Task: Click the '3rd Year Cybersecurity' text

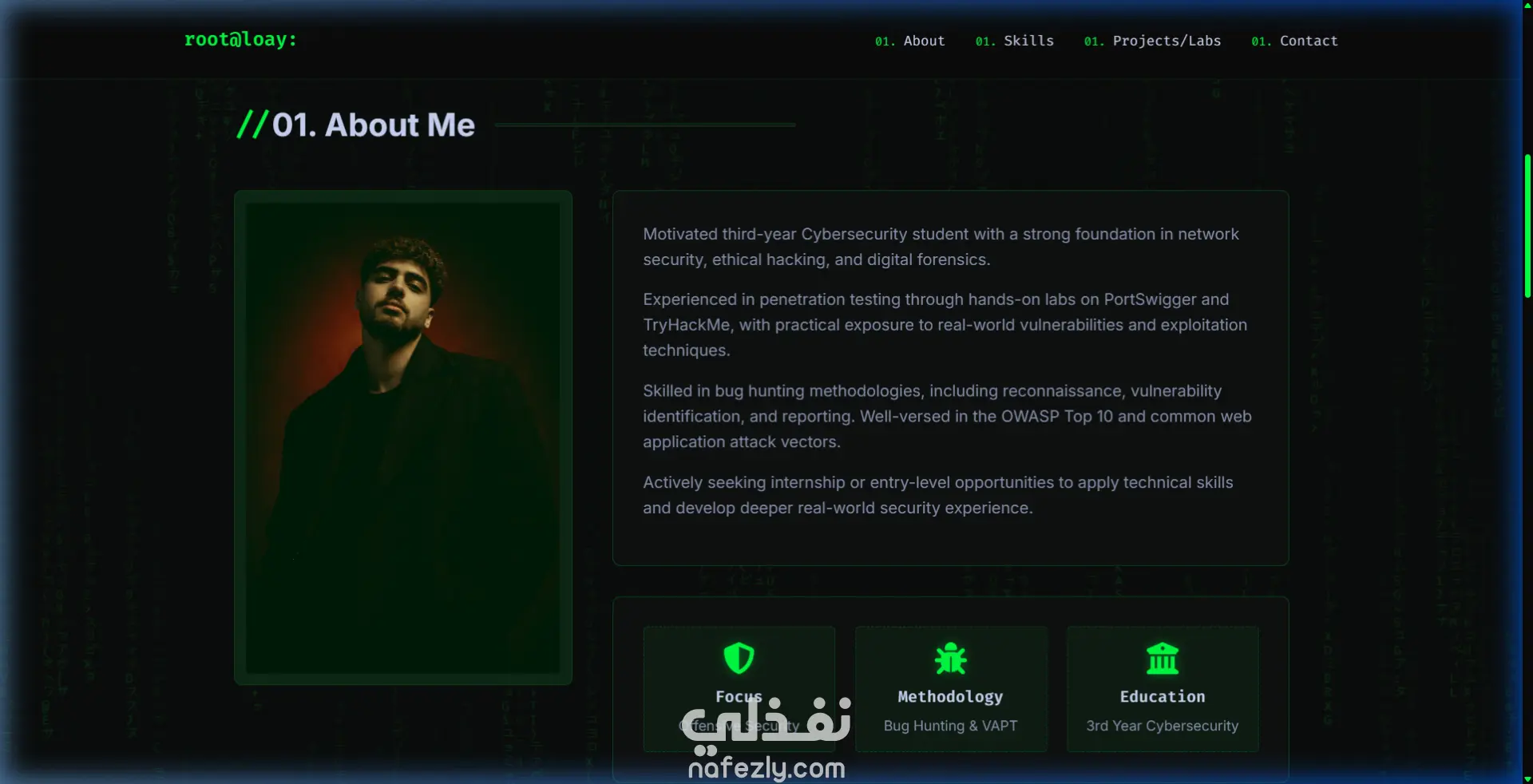Action: tap(1163, 726)
